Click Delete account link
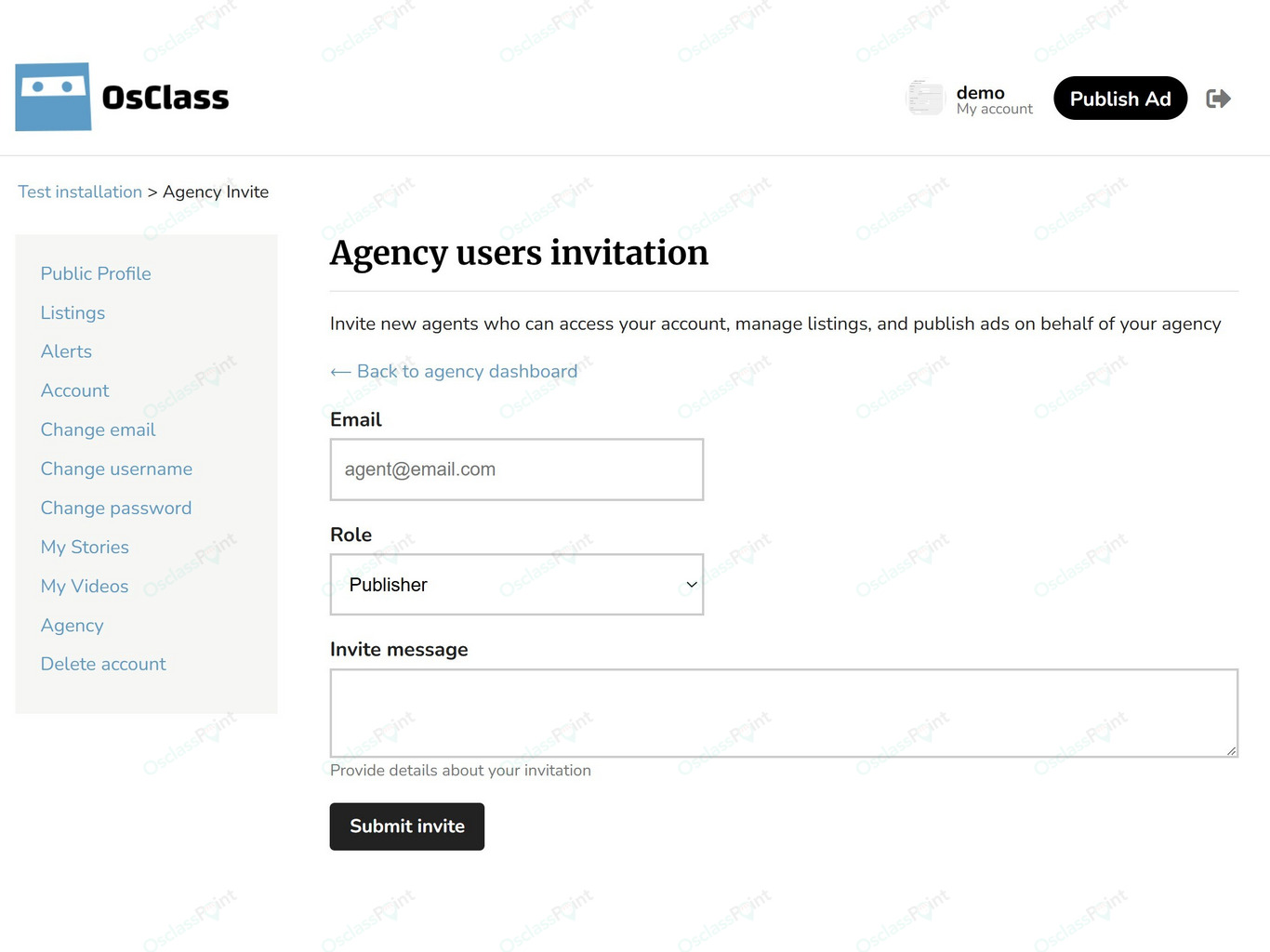Image resolution: width=1270 pixels, height=952 pixels. click(103, 664)
